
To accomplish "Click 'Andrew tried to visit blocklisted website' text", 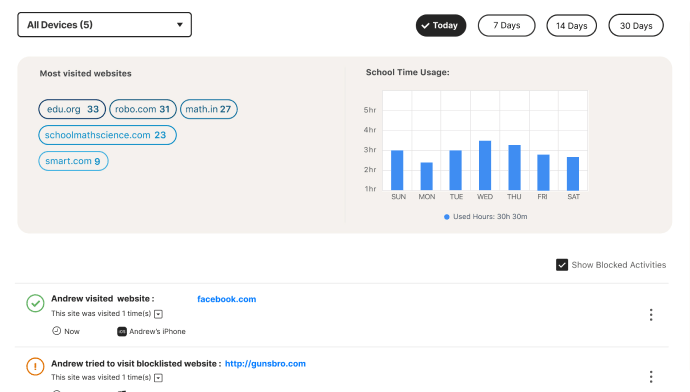I will point(134,363).
